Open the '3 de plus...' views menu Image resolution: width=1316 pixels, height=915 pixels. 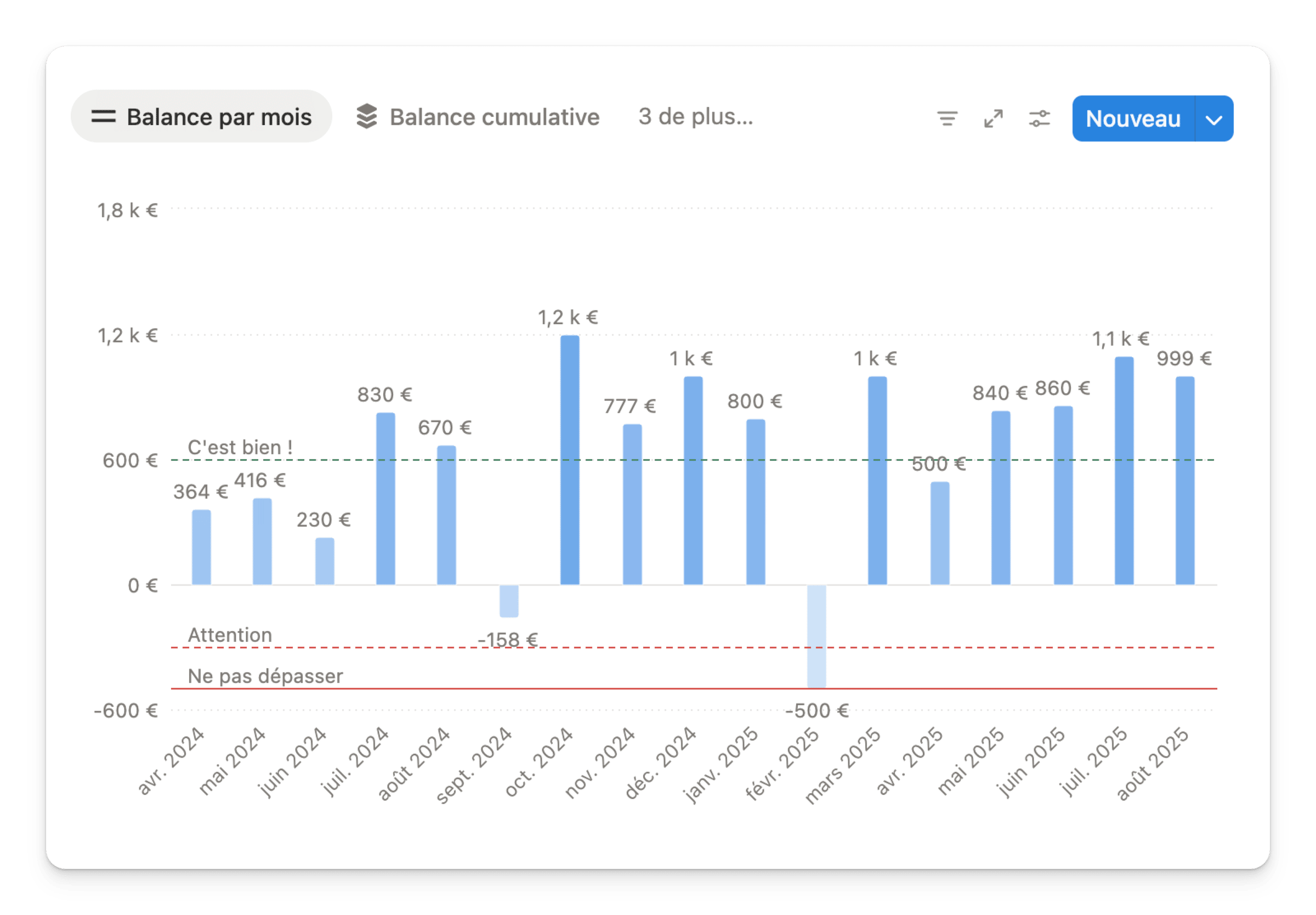coord(695,117)
